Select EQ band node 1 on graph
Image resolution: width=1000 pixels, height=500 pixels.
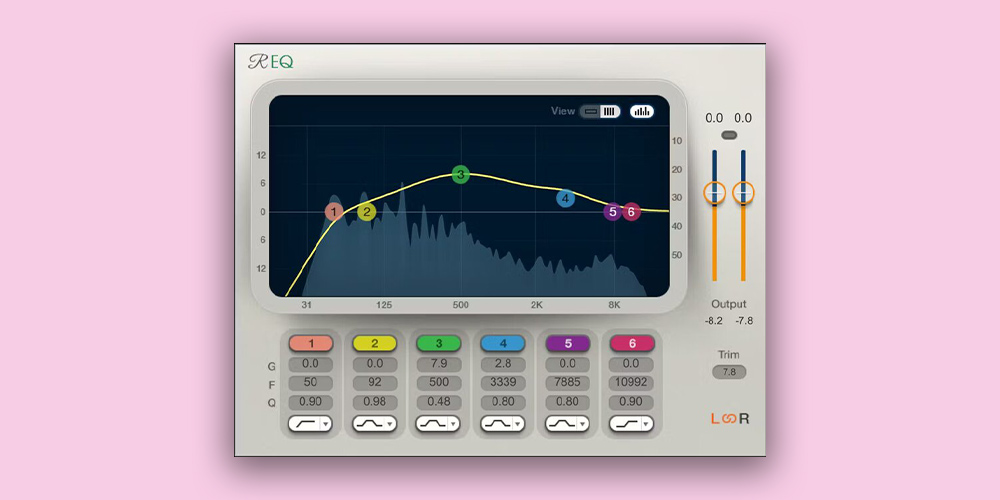(x=334, y=212)
